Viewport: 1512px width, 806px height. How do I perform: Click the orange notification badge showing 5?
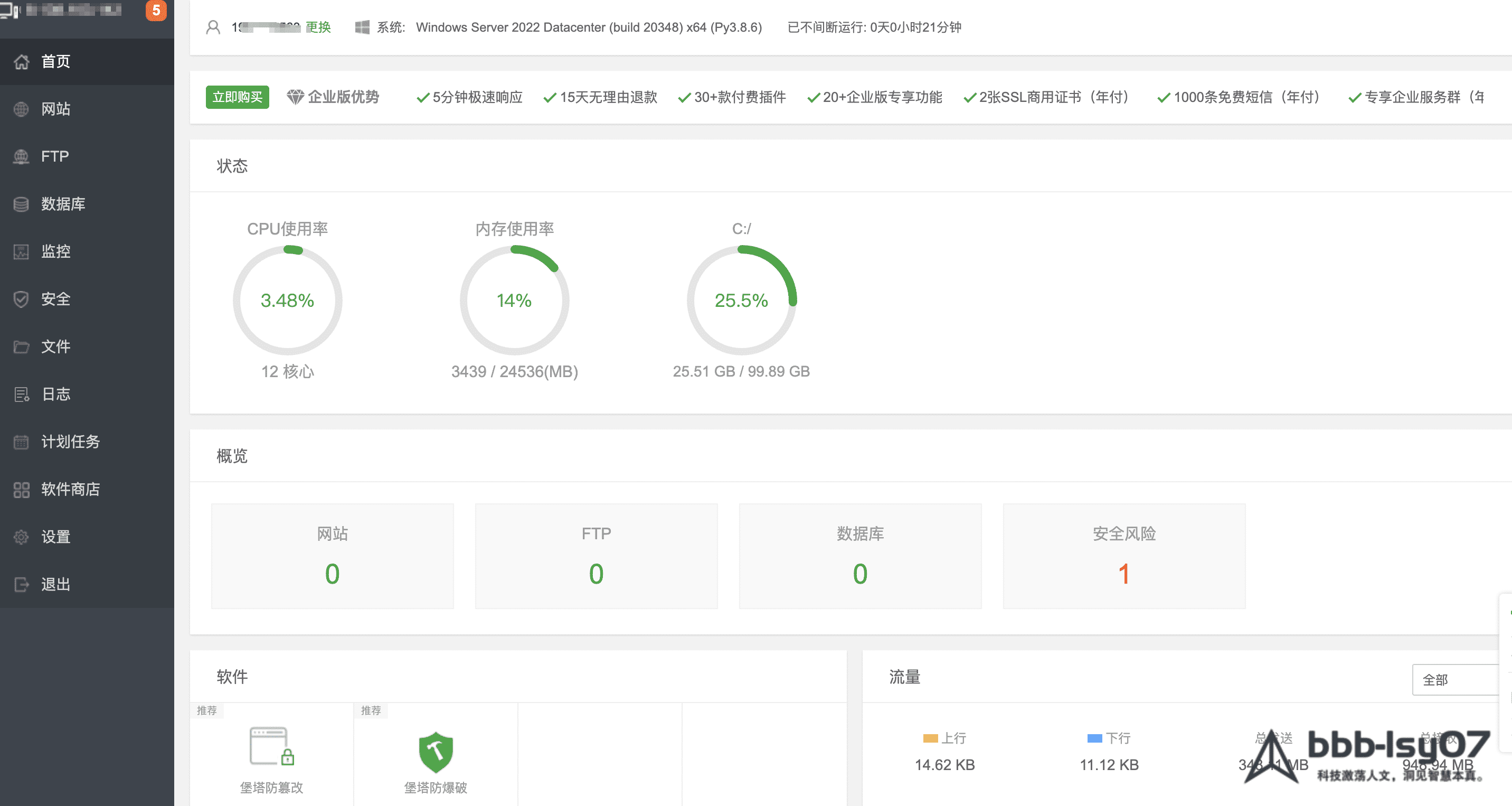[156, 10]
